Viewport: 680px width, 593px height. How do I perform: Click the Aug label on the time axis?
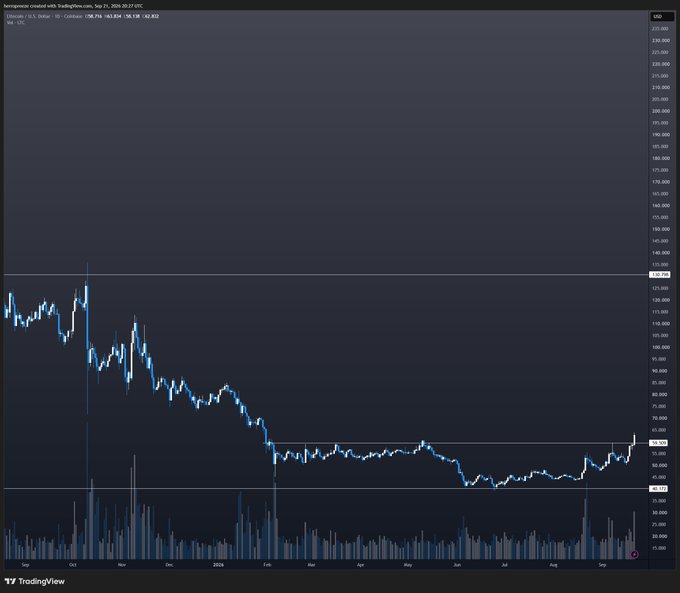[x=553, y=565]
